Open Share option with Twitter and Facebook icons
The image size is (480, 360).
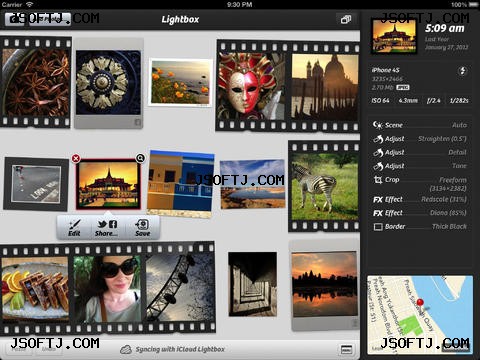pyautogui.click(x=106, y=228)
